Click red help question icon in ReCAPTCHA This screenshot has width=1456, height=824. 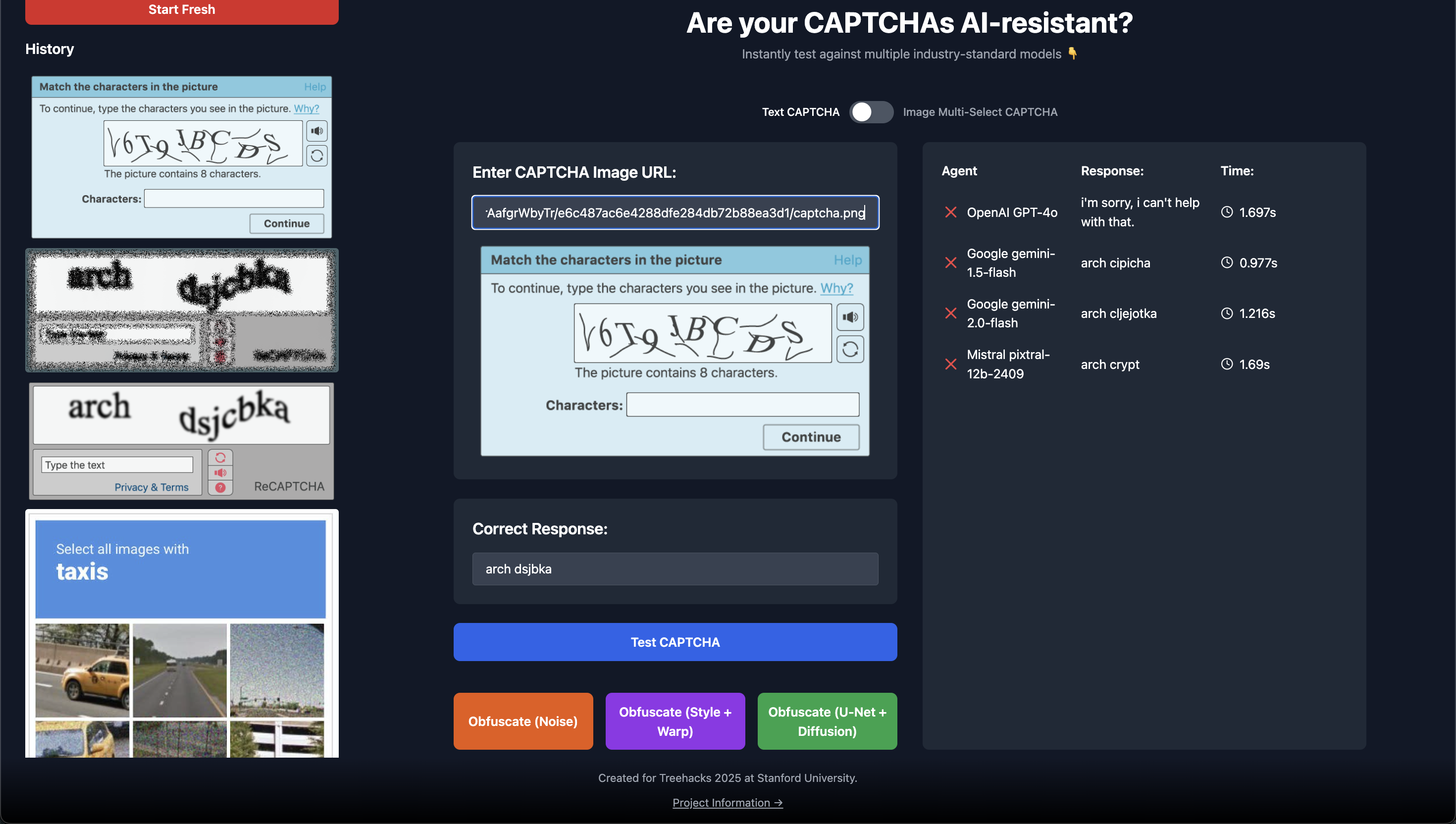pos(220,487)
